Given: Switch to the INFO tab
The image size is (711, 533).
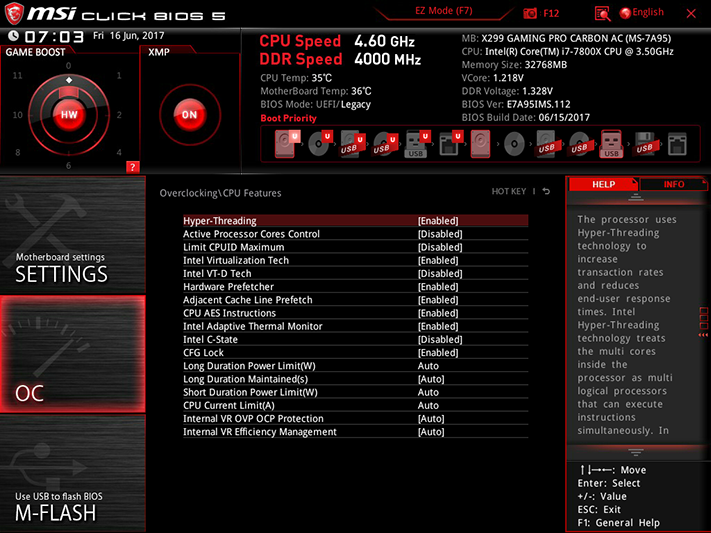Looking at the screenshot, I should click(673, 184).
